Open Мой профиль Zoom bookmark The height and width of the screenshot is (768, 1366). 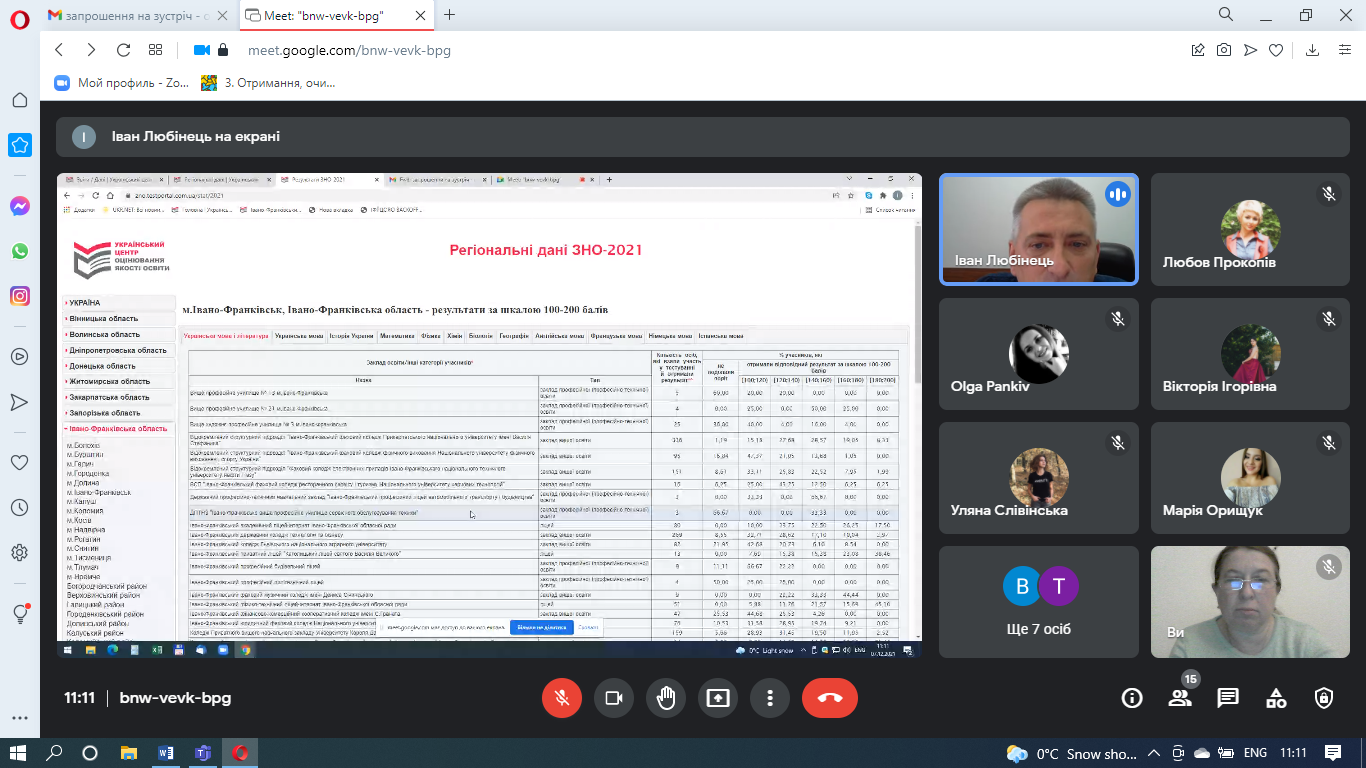coord(123,83)
